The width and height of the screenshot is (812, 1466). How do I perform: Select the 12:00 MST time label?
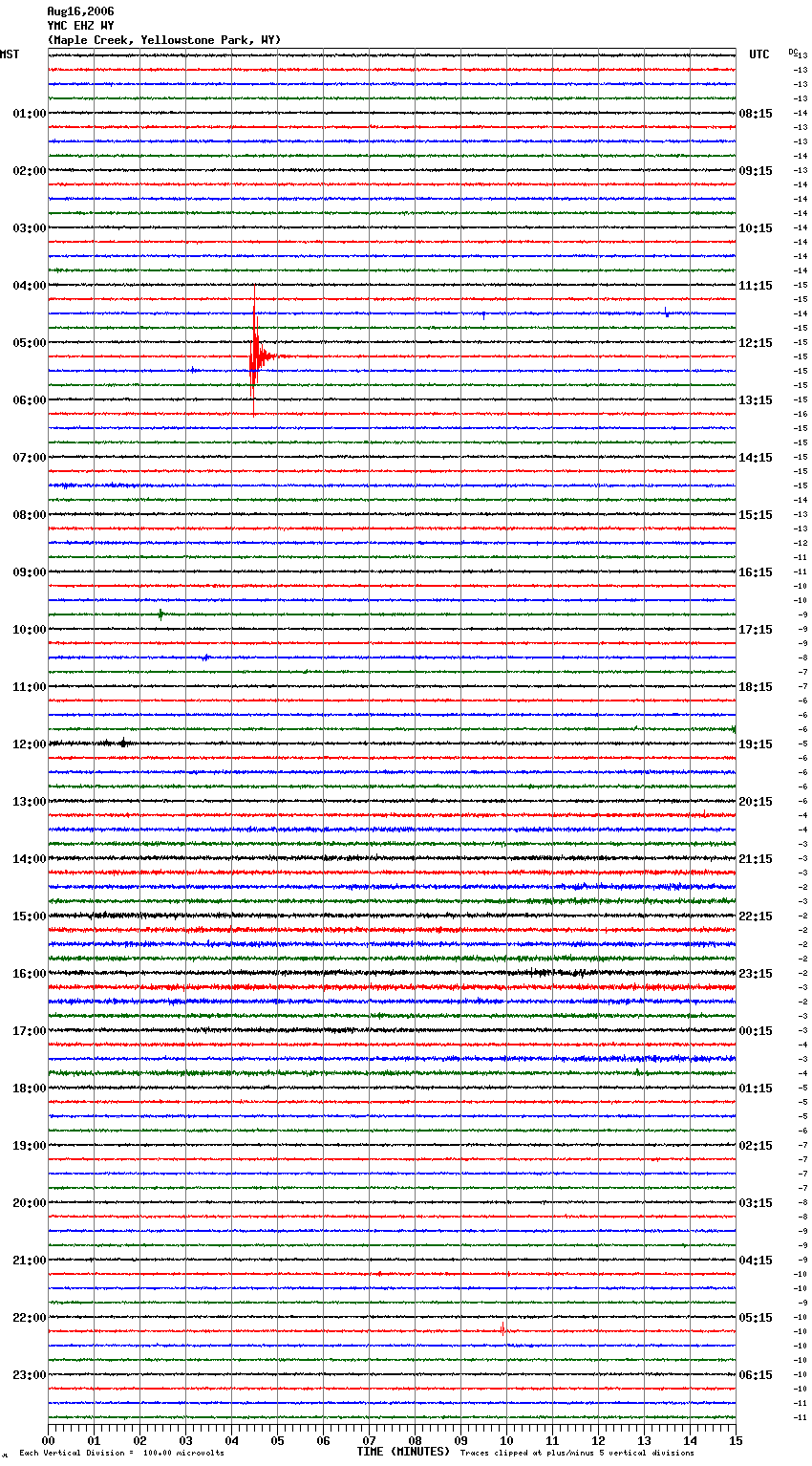(x=30, y=744)
